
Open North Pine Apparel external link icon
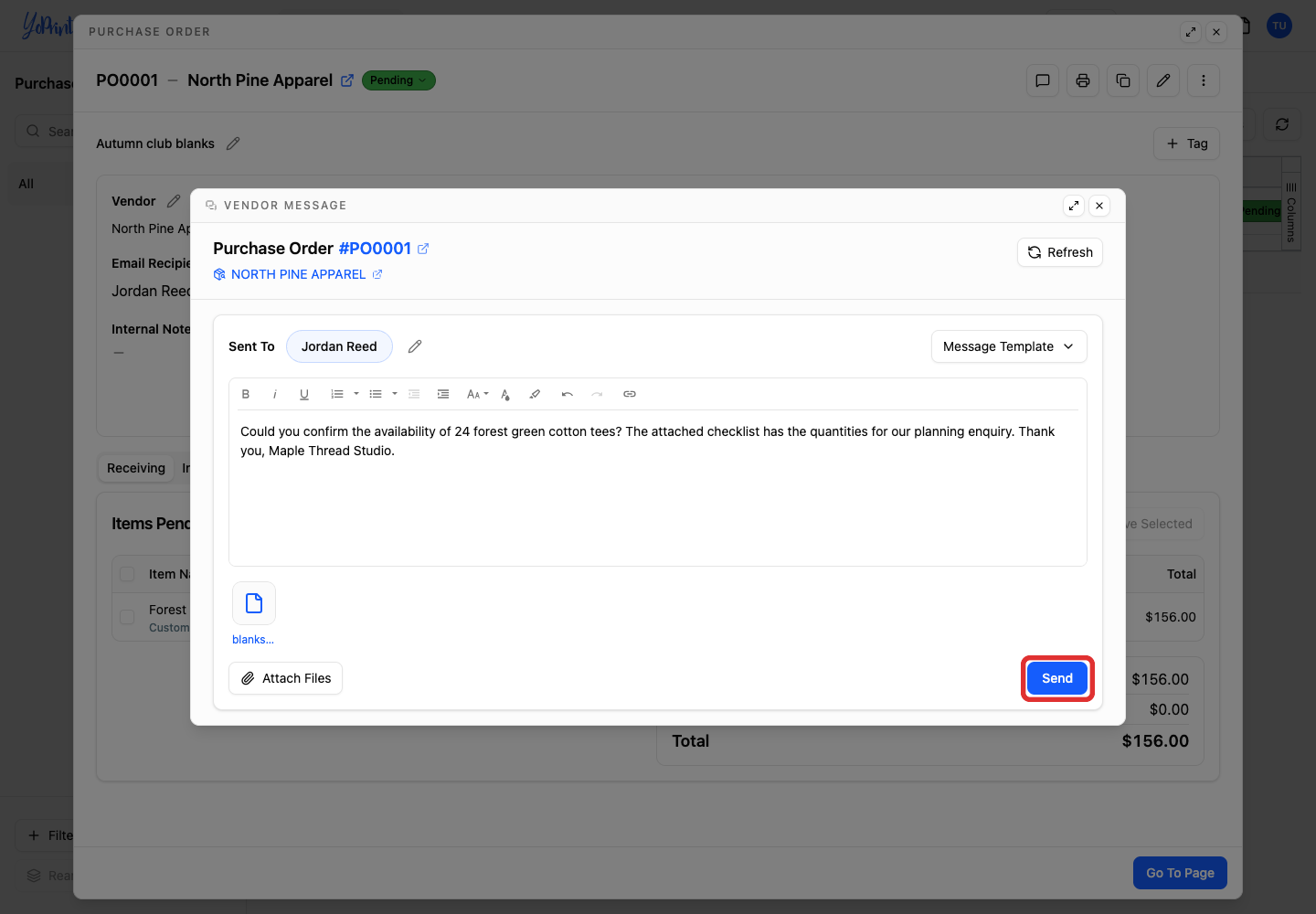[347, 80]
